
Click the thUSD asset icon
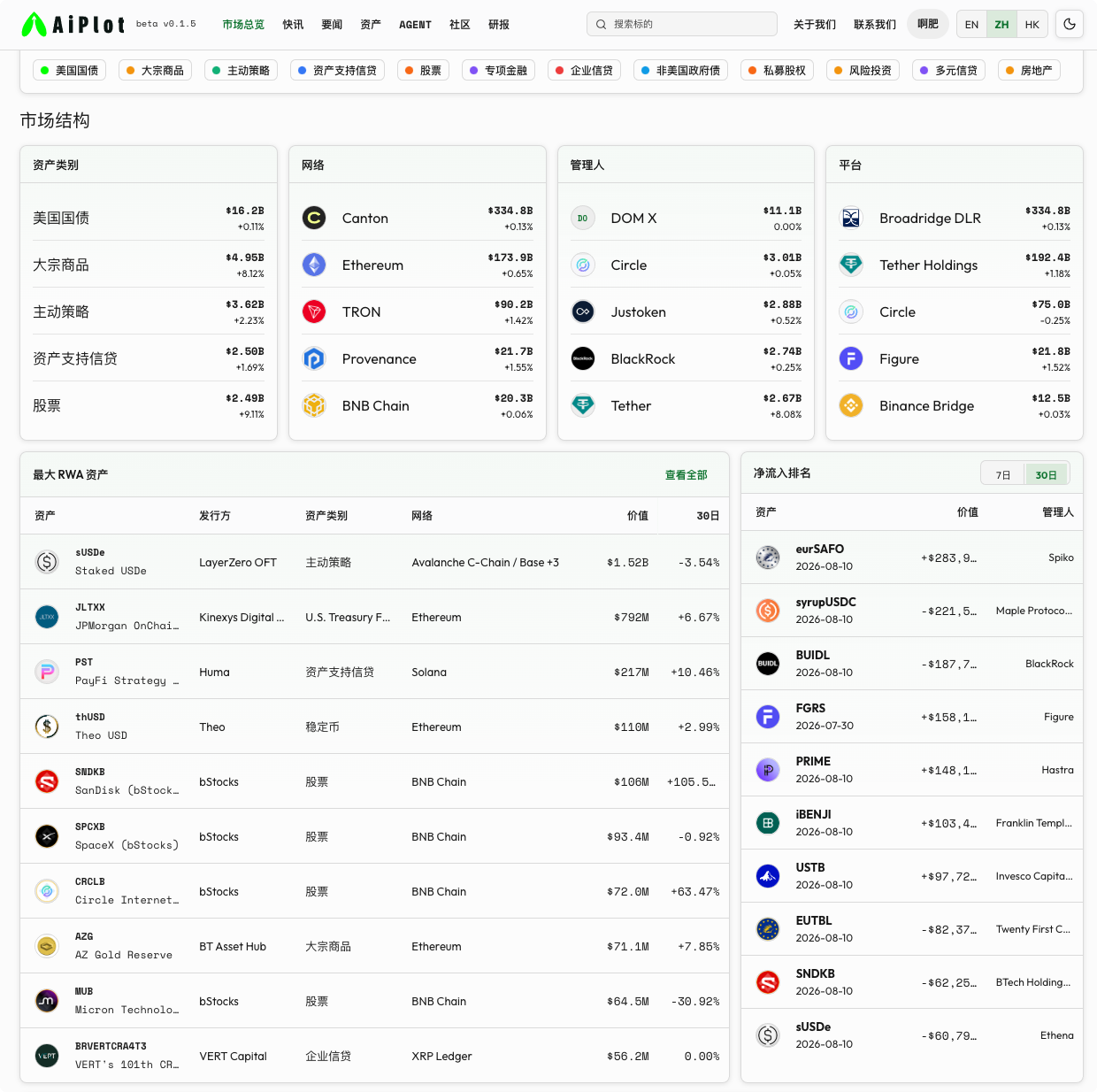pos(47,727)
